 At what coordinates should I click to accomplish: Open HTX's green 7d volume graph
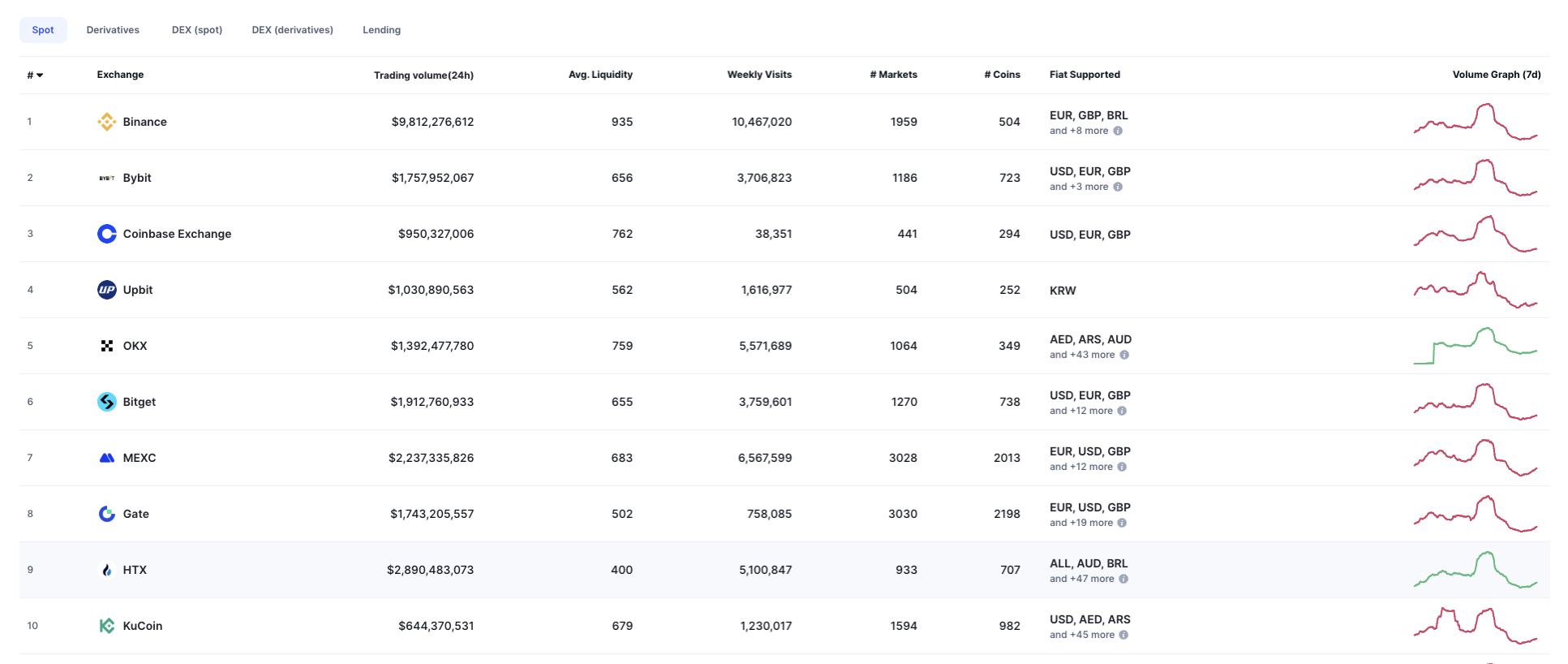[x=1476, y=570]
